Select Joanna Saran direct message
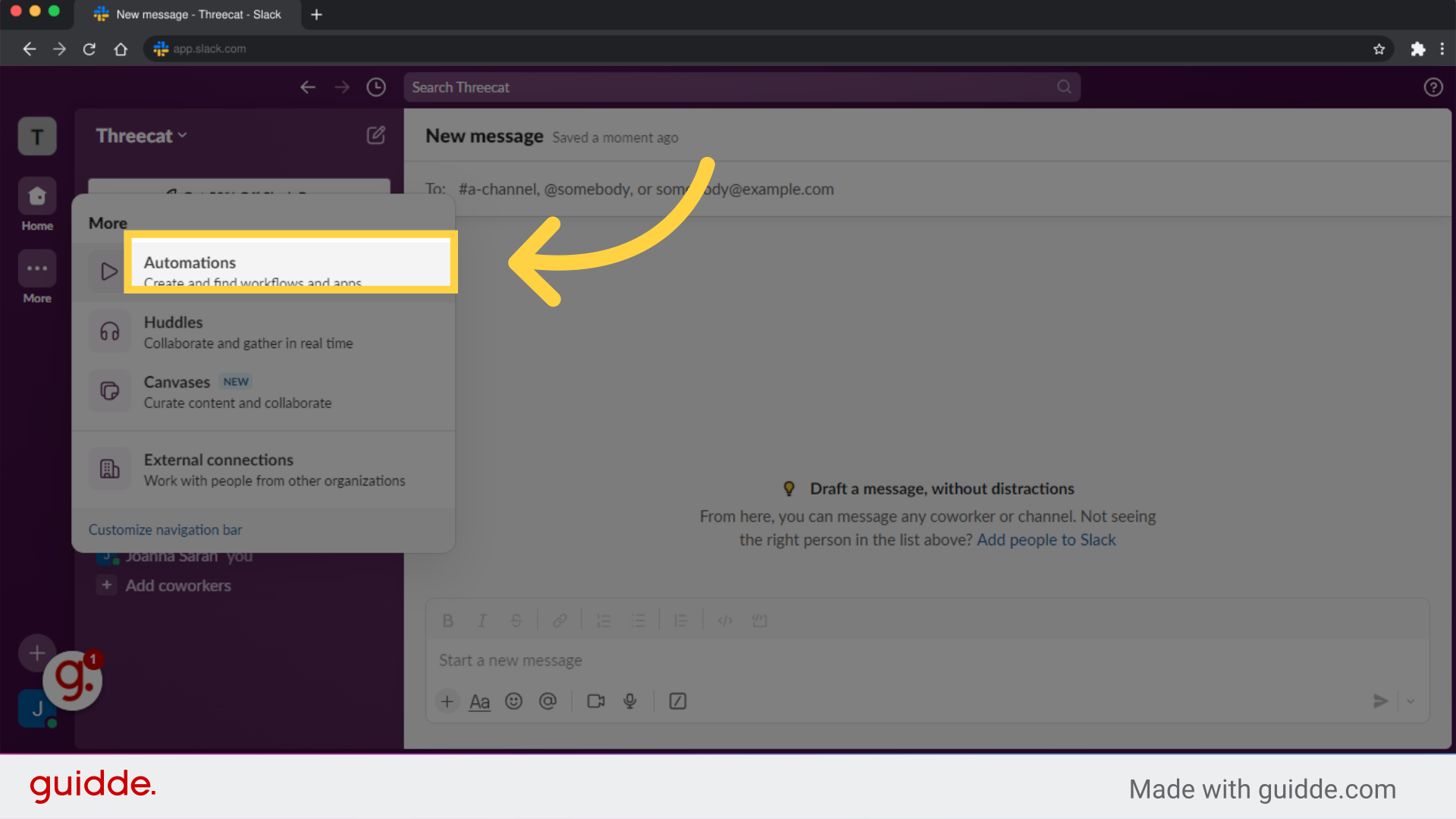1456x819 pixels. tap(174, 557)
